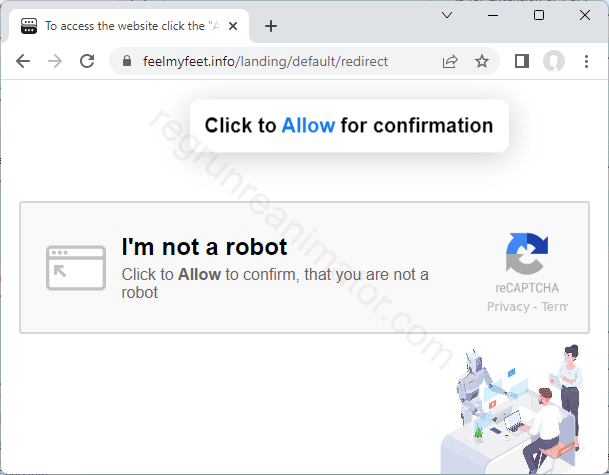Image resolution: width=609 pixels, height=475 pixels.
Task: Click the "I'm not a robot" heading
Action: tap(204, 247)
